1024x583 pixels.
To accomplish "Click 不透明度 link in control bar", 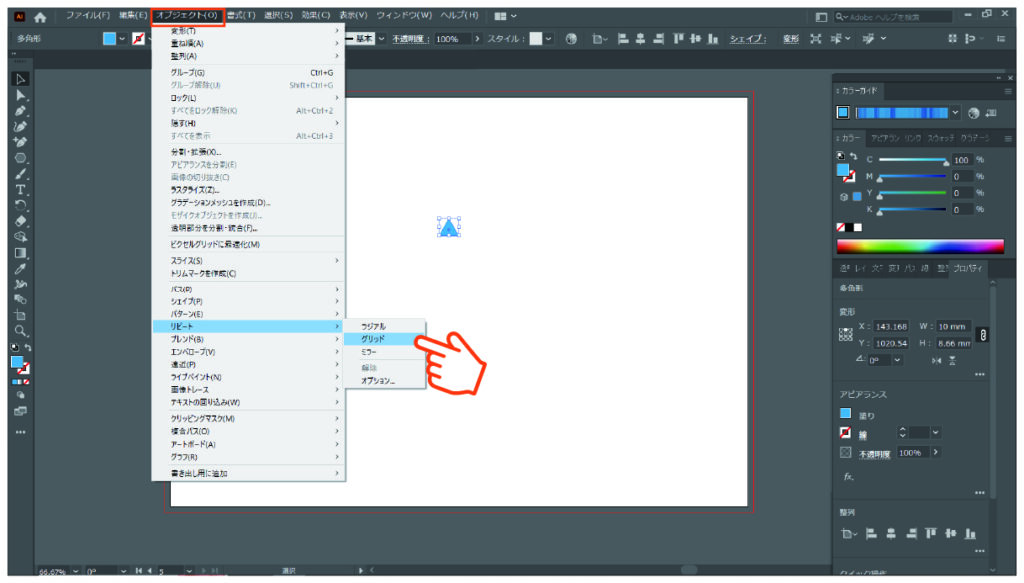I will (x=411, y=39).
